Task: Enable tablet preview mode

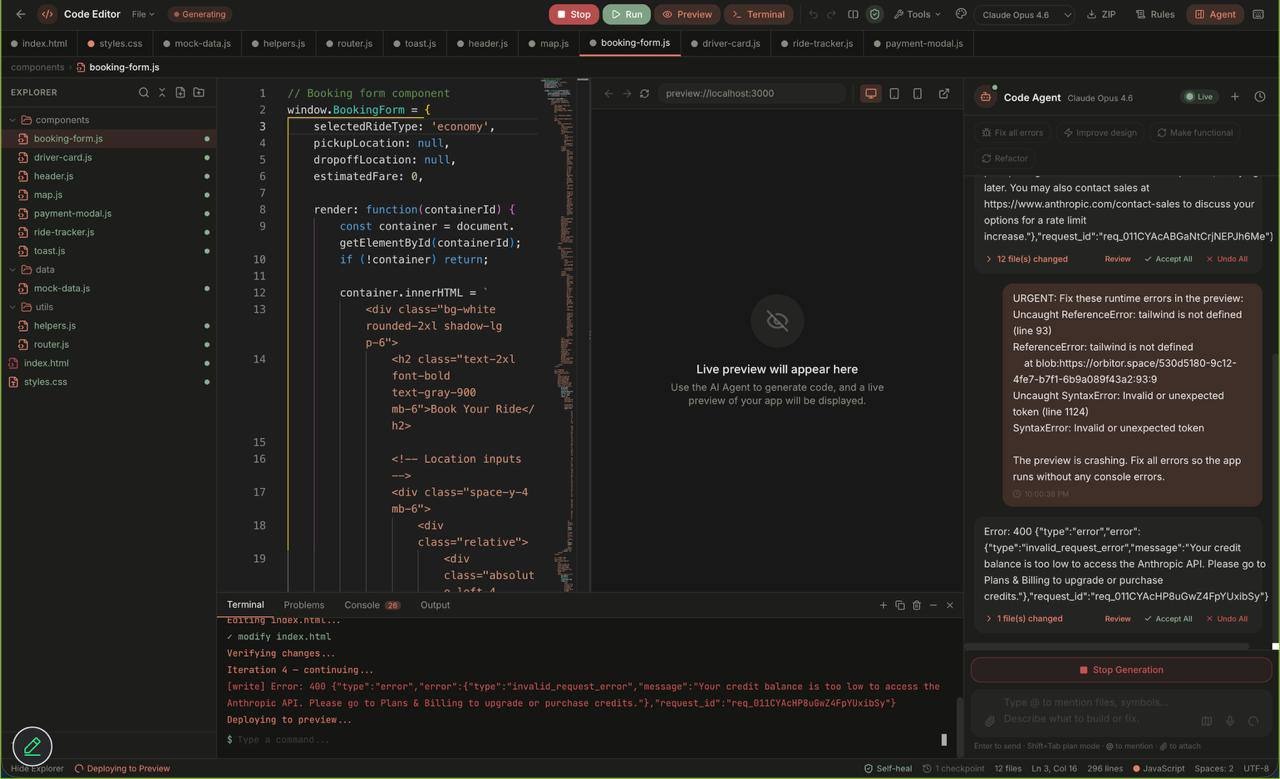Action: point(893,93)
